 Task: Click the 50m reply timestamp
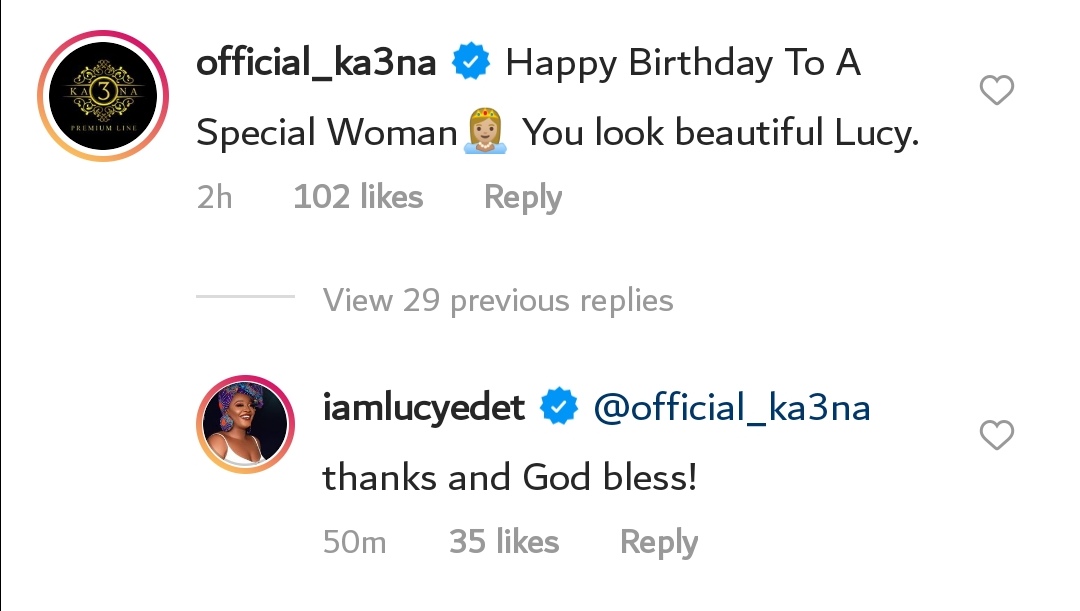355,542
